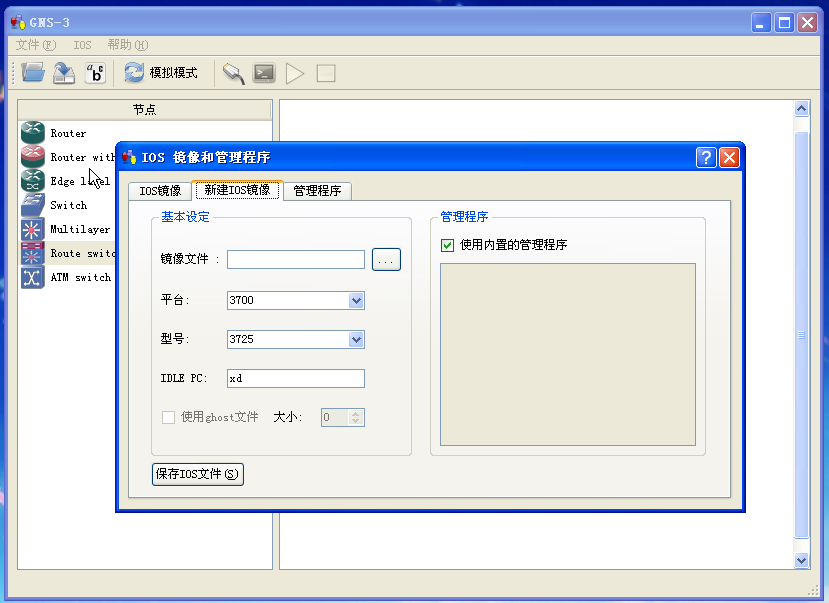Switch to the IOS镜像 tab
This screenshot has height=603, width=829.
click(x=159, y=189)
